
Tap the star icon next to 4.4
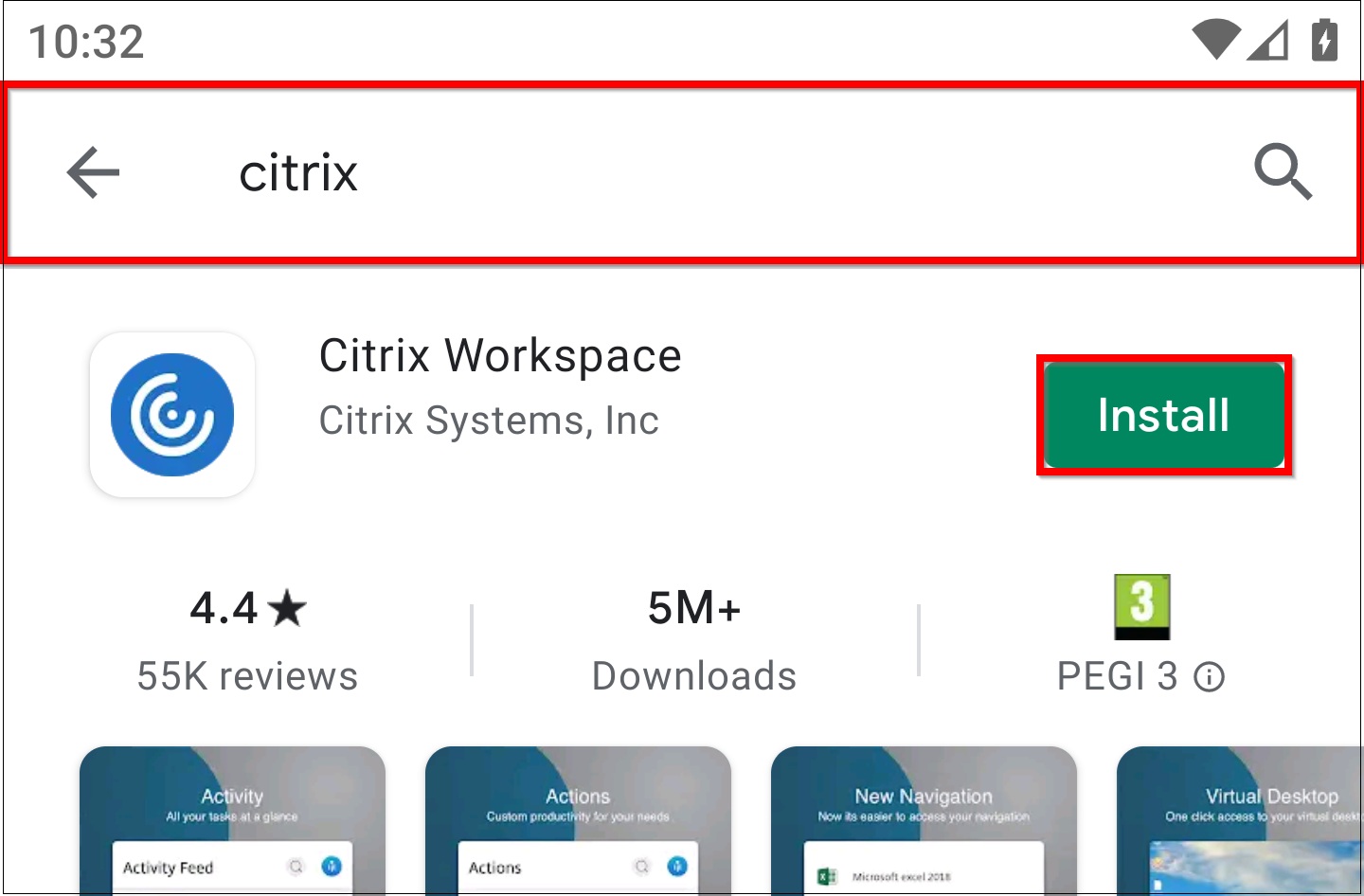click(x=287, y=607)
